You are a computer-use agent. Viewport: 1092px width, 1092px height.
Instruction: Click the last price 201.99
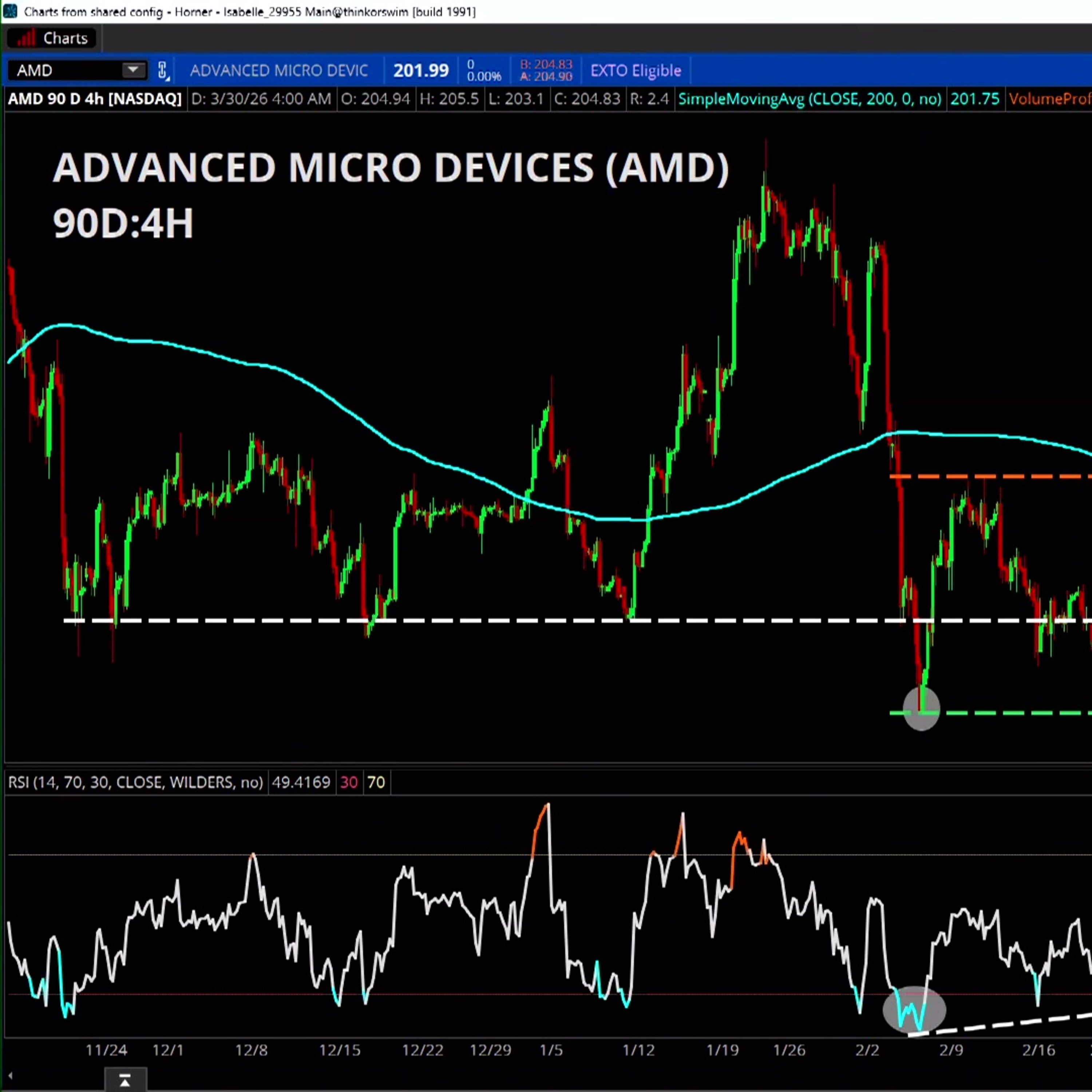click(x=421, y=71)
